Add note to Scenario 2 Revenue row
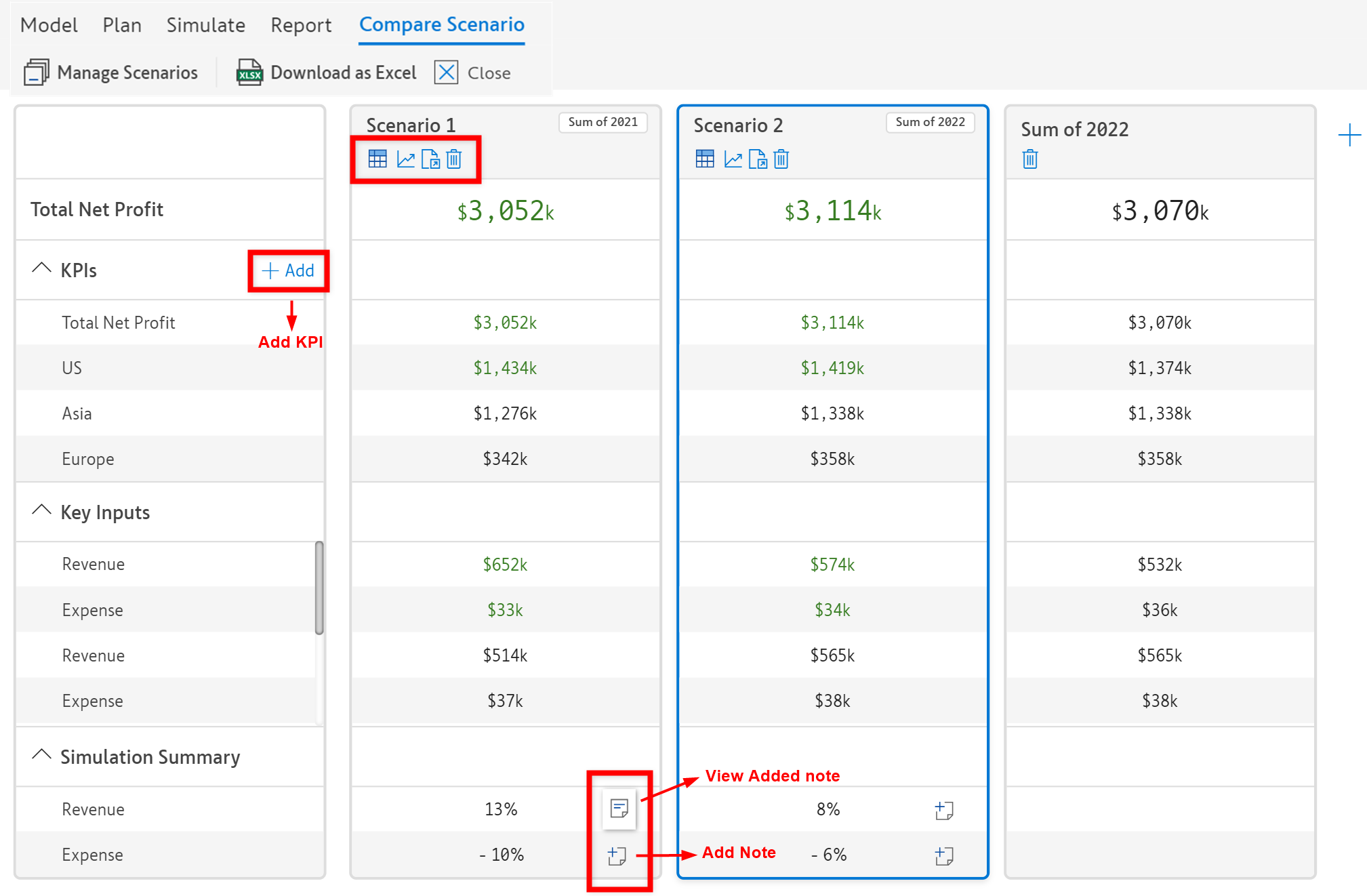The image size is (1367, 896). (943, 810)
